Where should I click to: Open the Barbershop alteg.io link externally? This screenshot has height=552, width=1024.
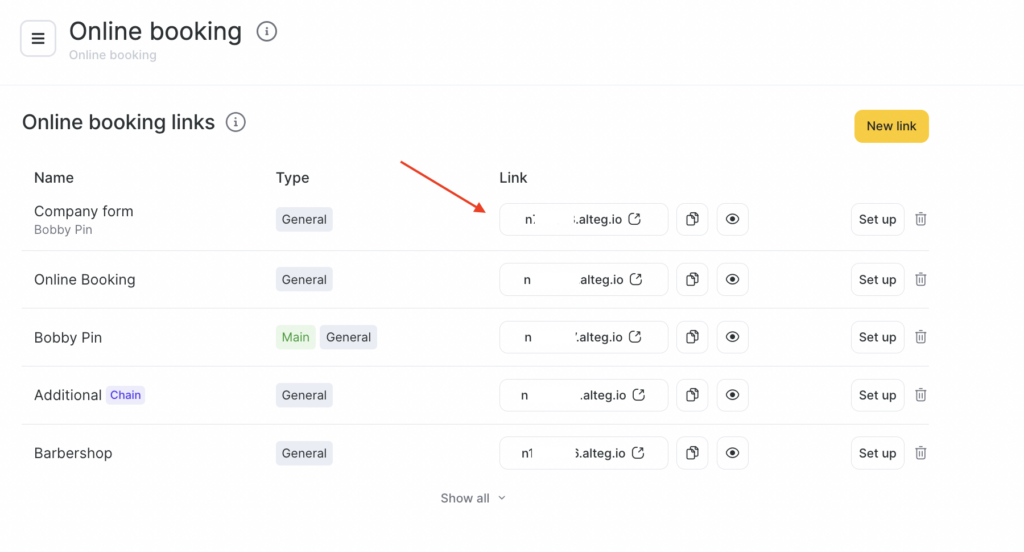point(635,453)
